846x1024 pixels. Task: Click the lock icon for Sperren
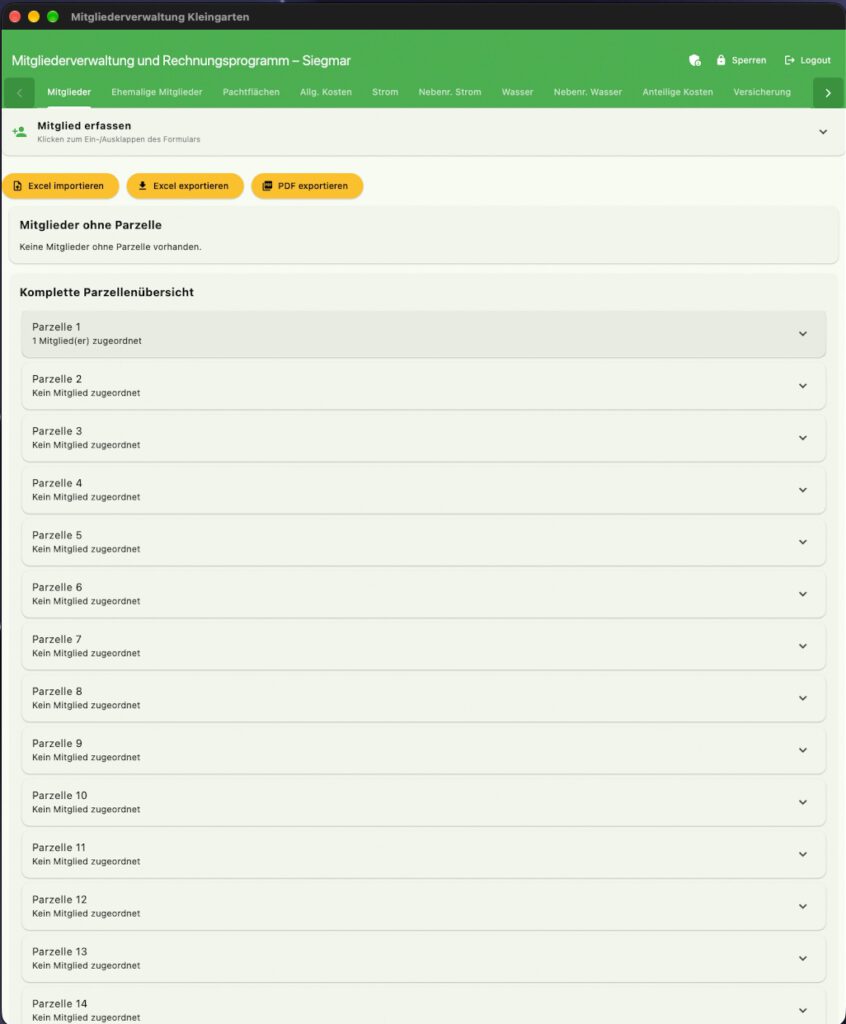point(721,60)
